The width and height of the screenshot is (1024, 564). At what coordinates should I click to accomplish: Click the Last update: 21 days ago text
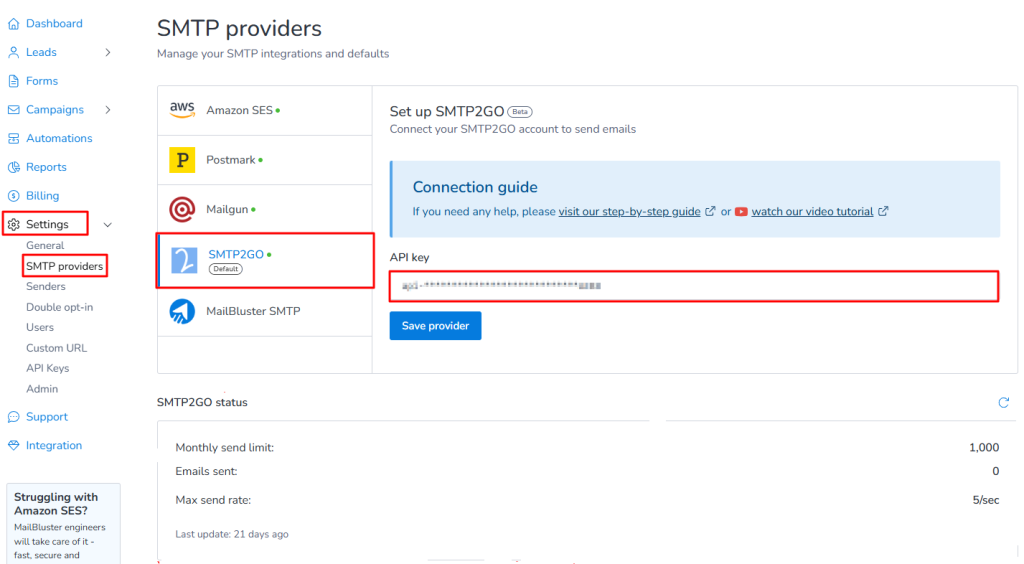pyautogui.click(x=232, y=535)
